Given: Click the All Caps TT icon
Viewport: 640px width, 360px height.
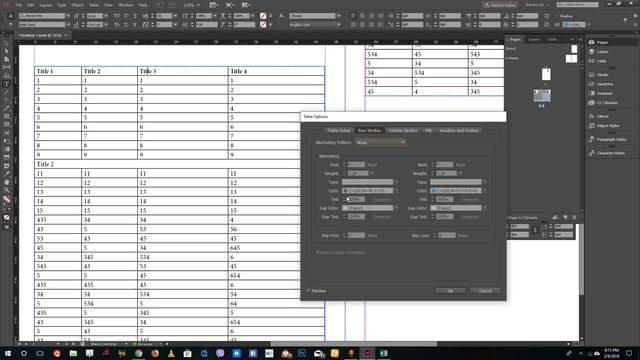Looking at the screenshot, I should point(117,16).
